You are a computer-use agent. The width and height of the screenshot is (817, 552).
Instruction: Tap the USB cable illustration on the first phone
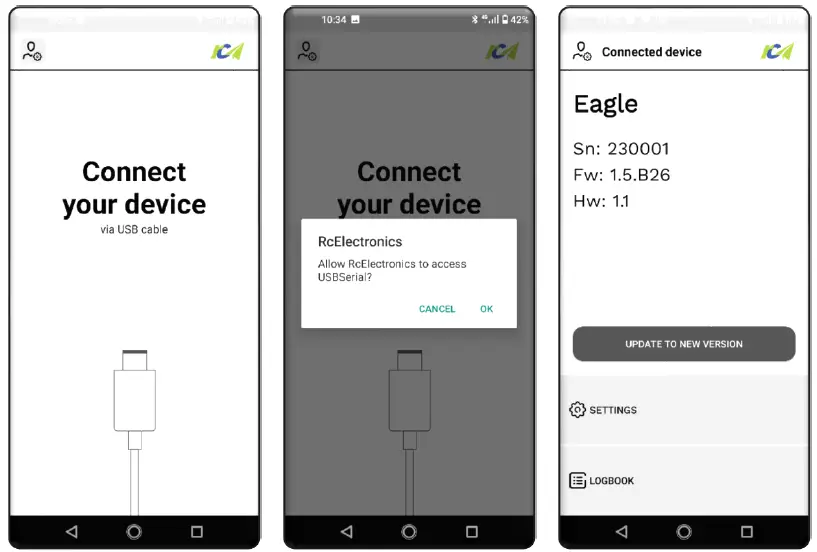pos(134,432)
